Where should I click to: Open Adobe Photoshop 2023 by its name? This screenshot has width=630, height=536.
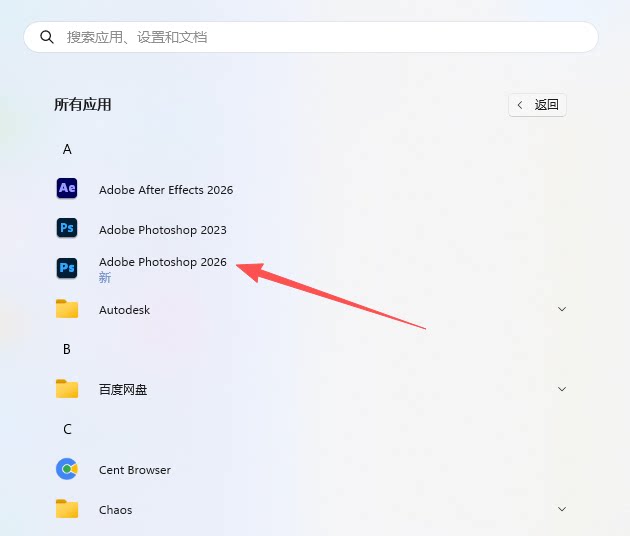click(x=163, y=230)
